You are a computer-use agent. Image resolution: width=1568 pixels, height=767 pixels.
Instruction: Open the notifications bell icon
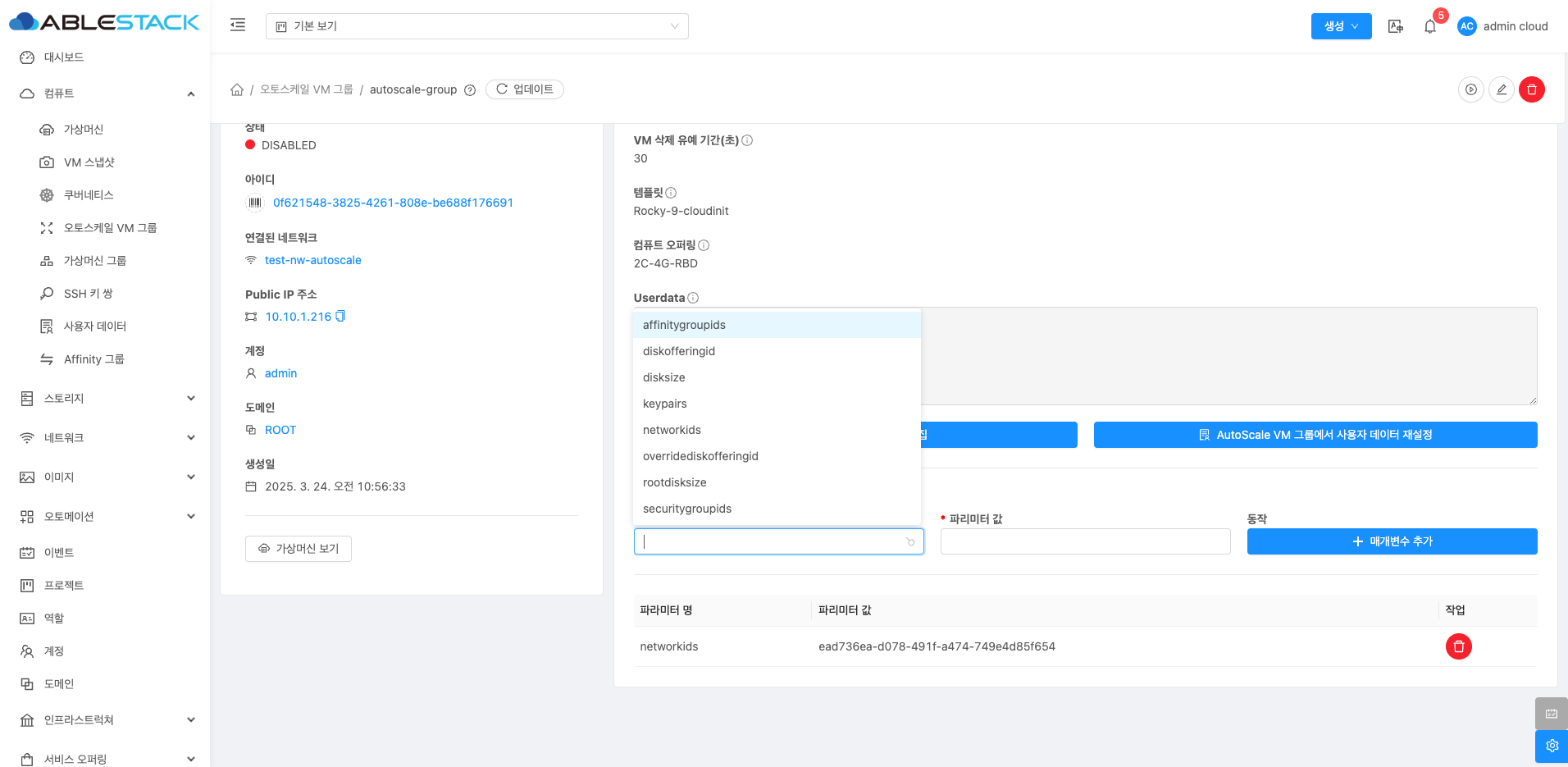[x=1429, y=26]
